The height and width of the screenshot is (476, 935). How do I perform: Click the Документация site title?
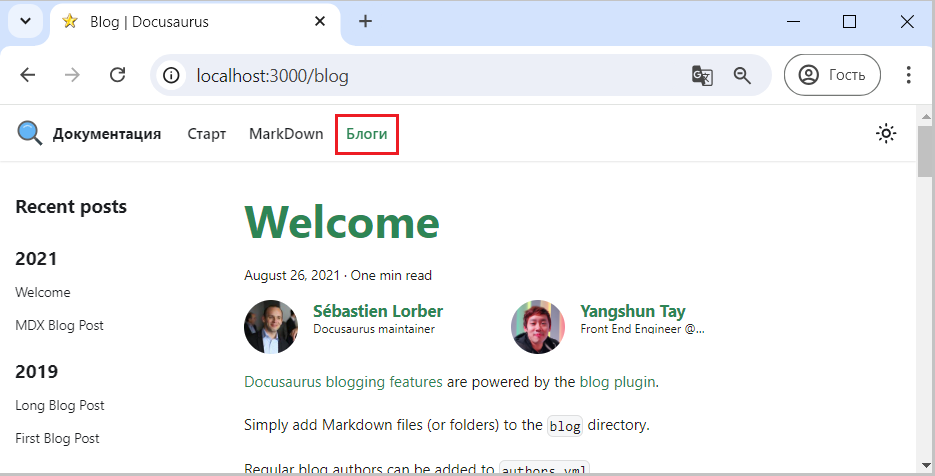(107, 134)
